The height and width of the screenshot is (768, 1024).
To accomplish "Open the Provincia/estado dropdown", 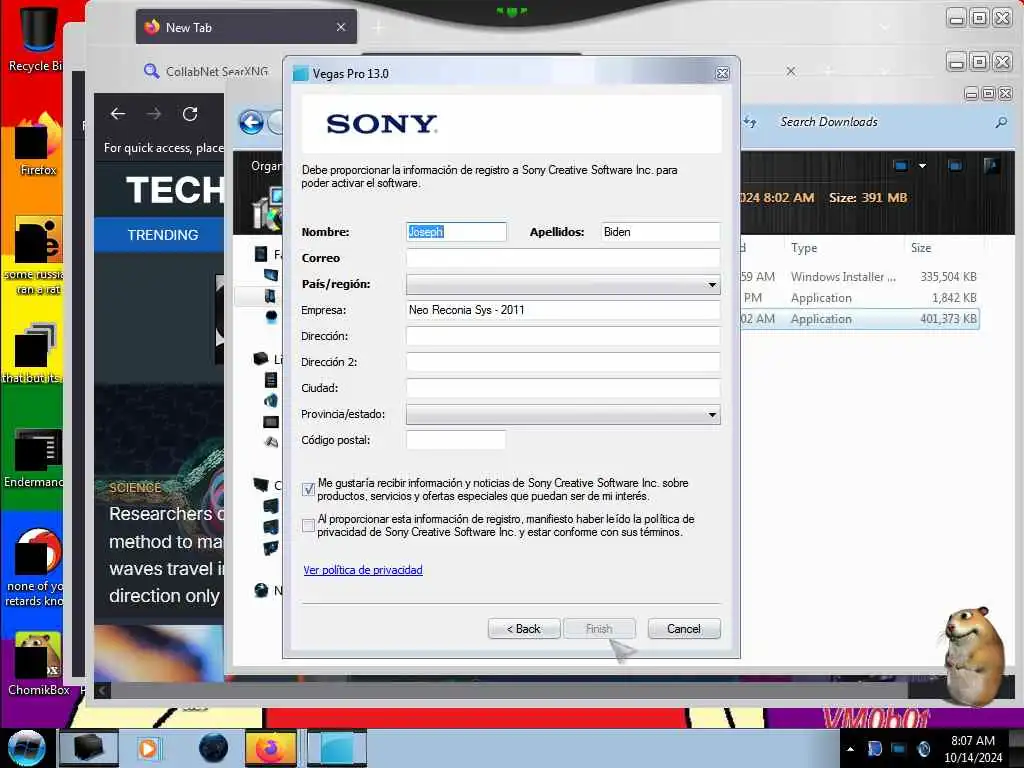I will (x=563, y=414).
